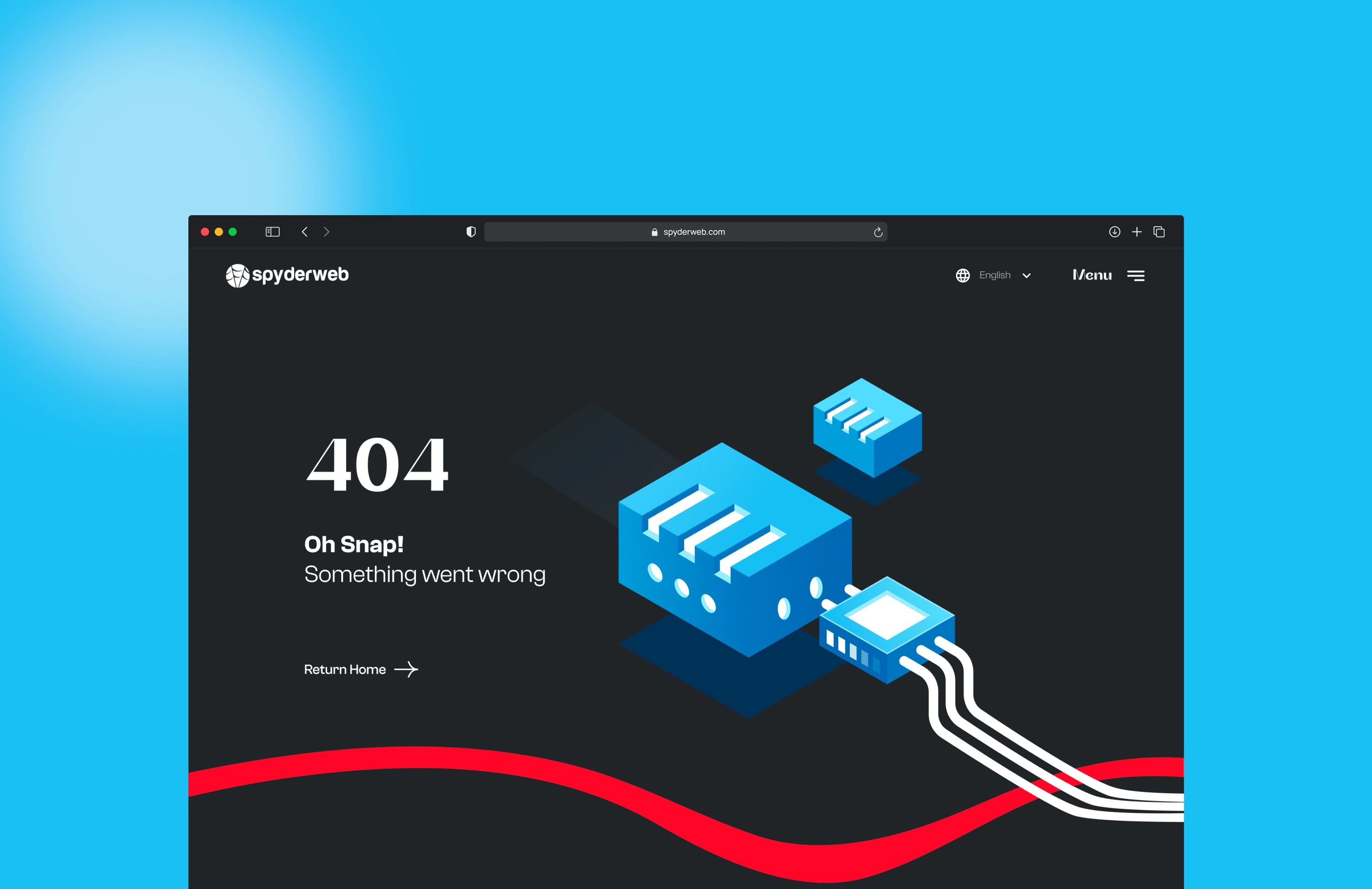Click the globe language icon

tap(963, 275)
